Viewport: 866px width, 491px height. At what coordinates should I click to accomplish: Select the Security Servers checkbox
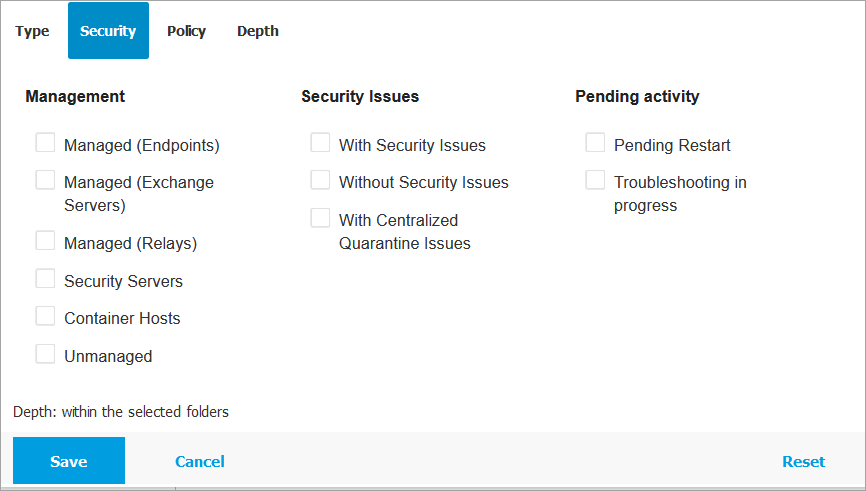tap(45, 279)
